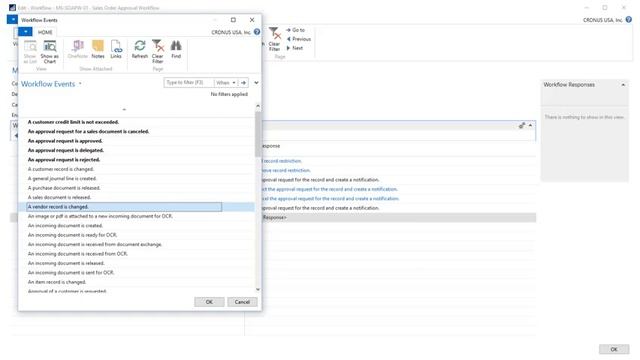The width and height of the screenshot is (640, 360).
Task: Click Clear Filter in Workflow Events ribbon
Action: point(158,51)
